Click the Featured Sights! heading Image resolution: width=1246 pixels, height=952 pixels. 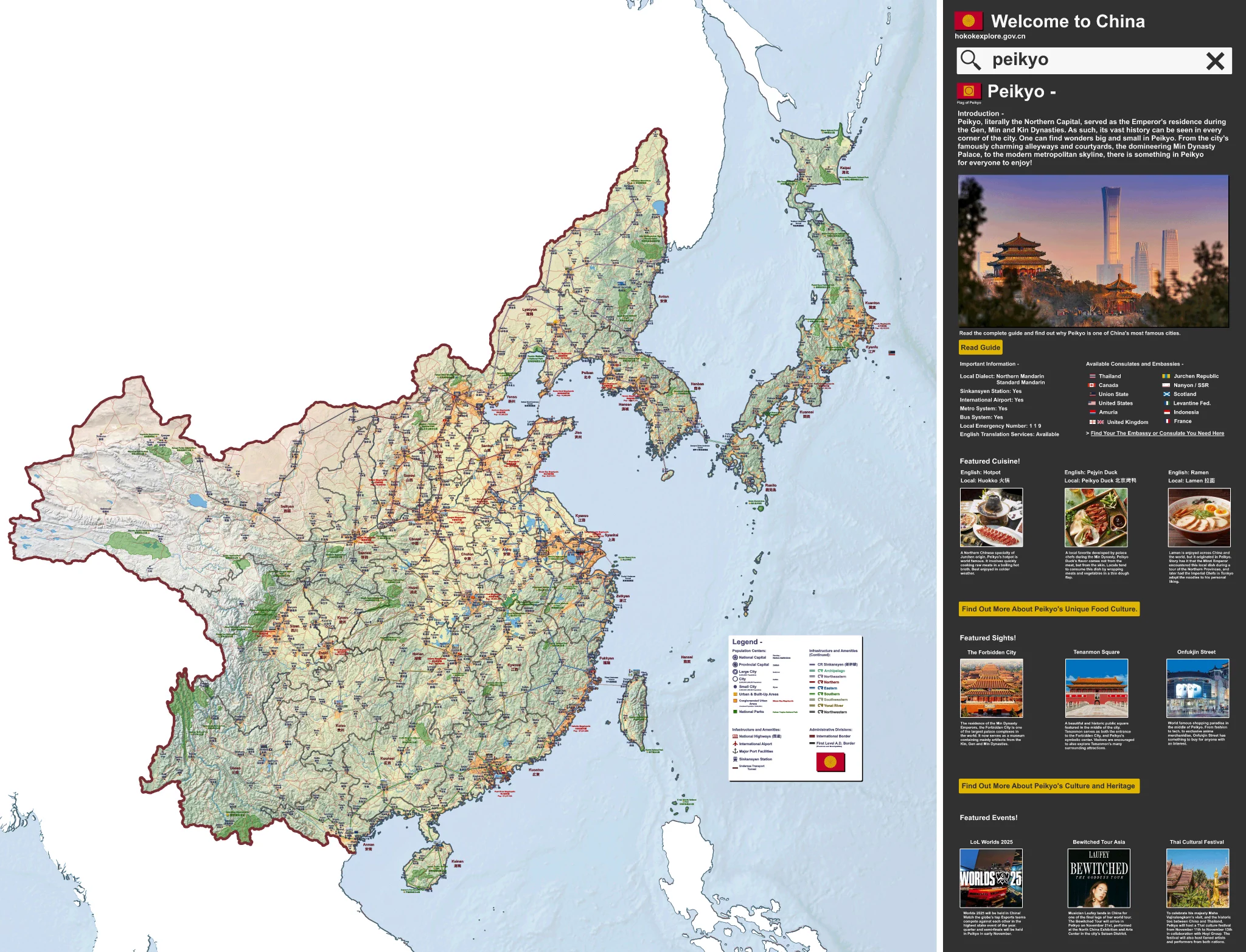tap(987, 638)
